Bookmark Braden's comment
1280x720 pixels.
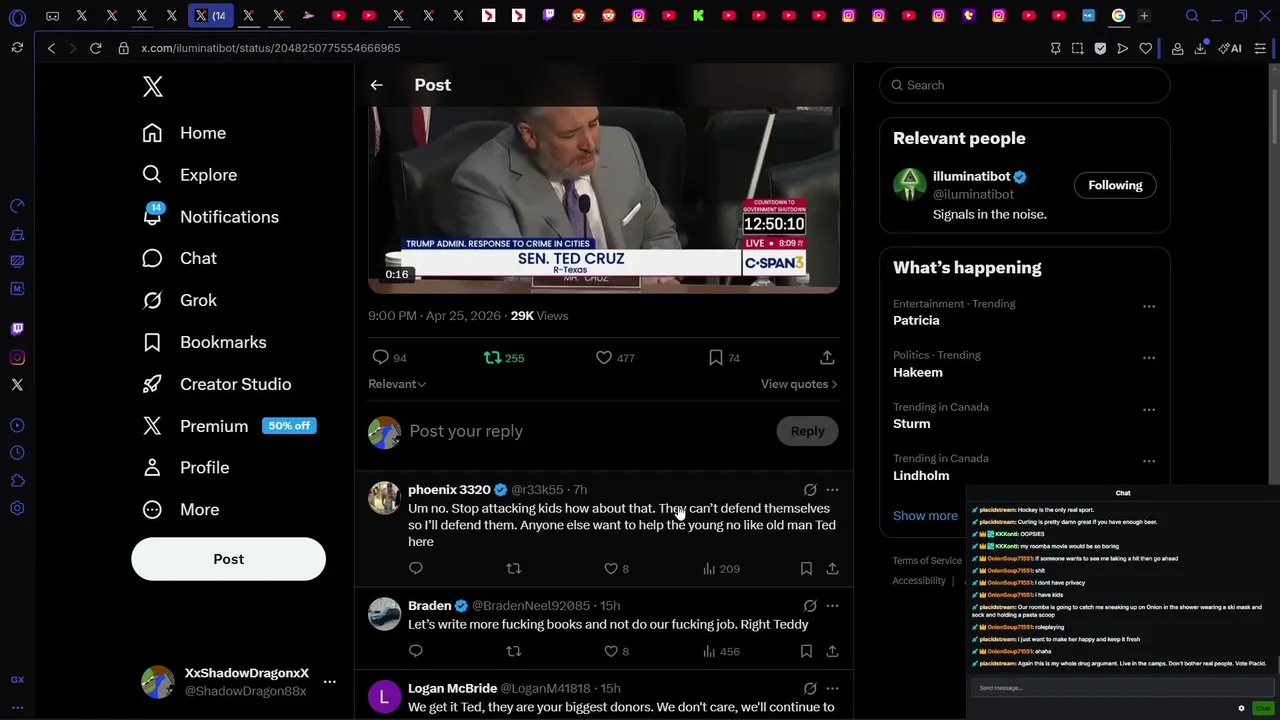pos(806,651)
